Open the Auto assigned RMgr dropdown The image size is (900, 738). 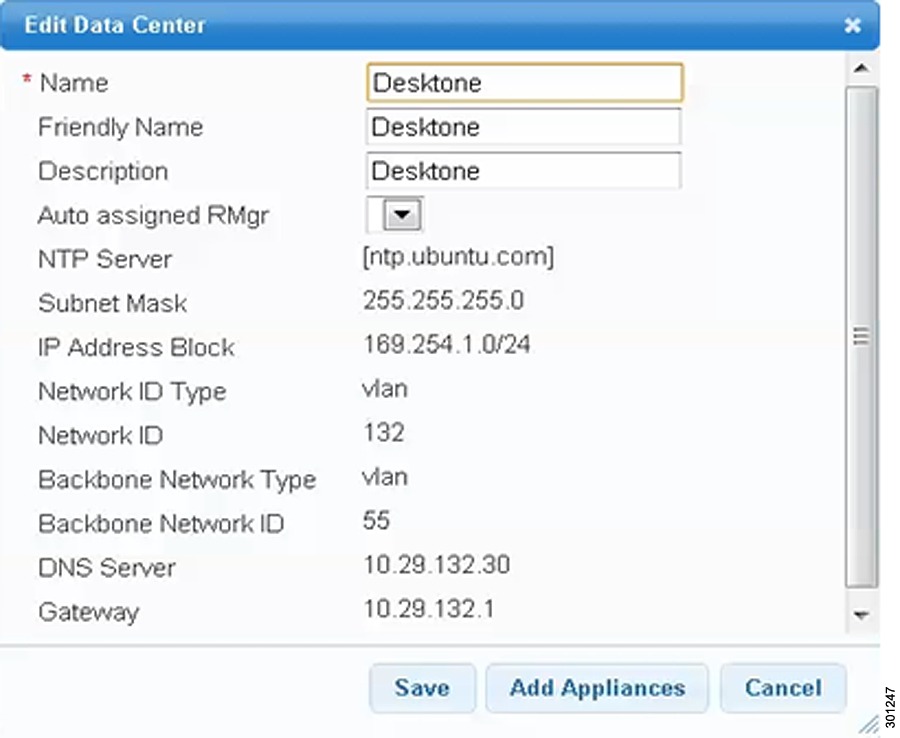click(x=402, y=215)
